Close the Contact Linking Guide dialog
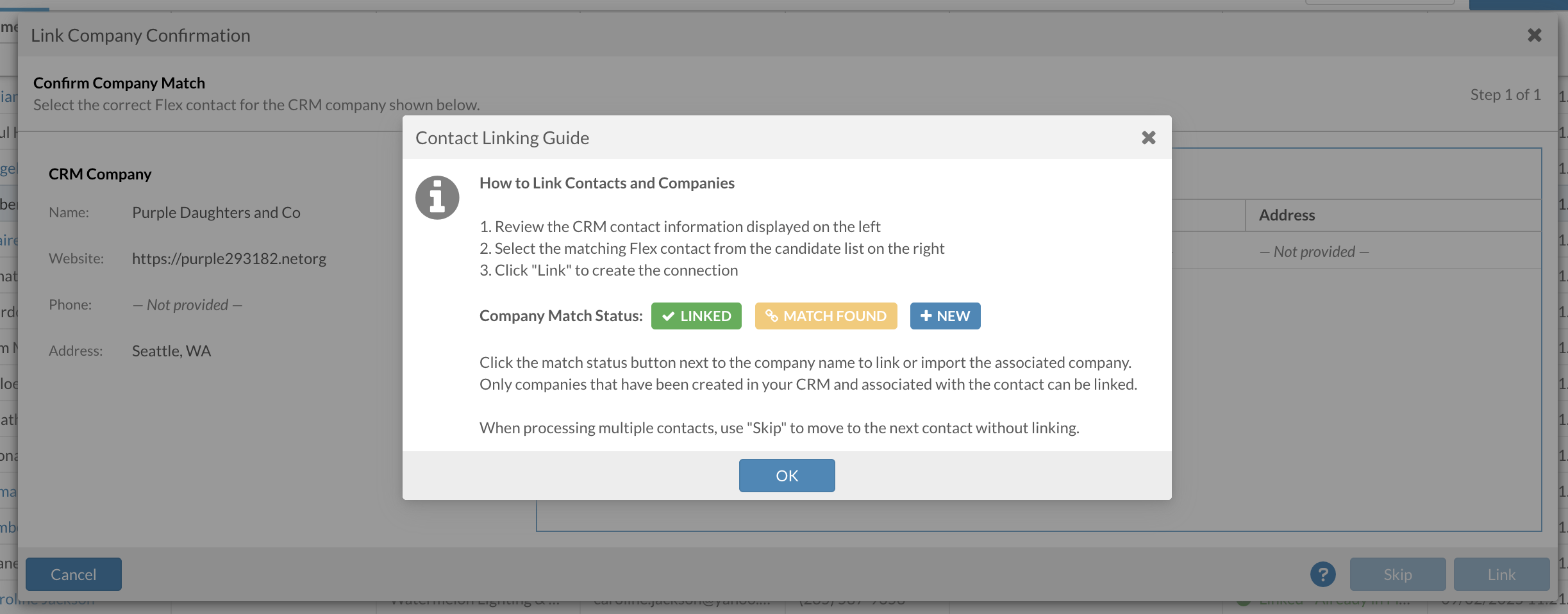This screenshot has height=614, width=1568. (x=1148, y=138)
